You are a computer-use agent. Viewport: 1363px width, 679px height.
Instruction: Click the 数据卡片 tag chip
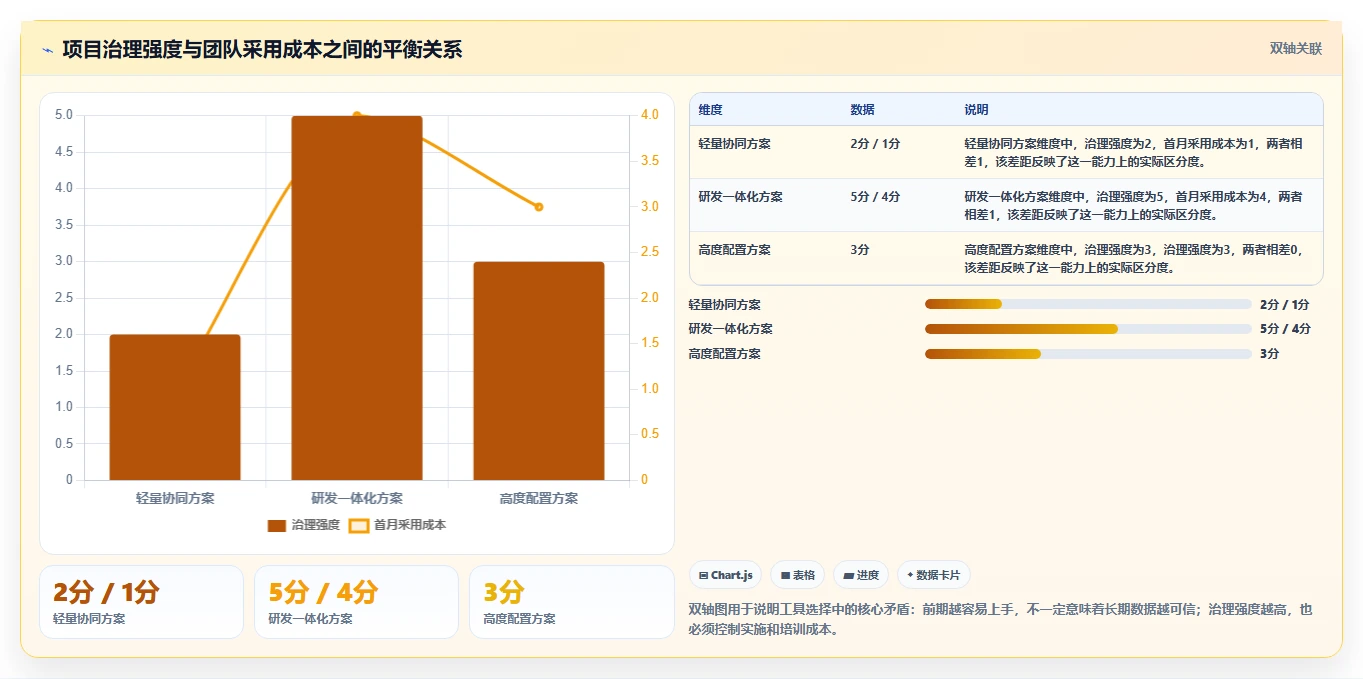[x=933, y=575]
